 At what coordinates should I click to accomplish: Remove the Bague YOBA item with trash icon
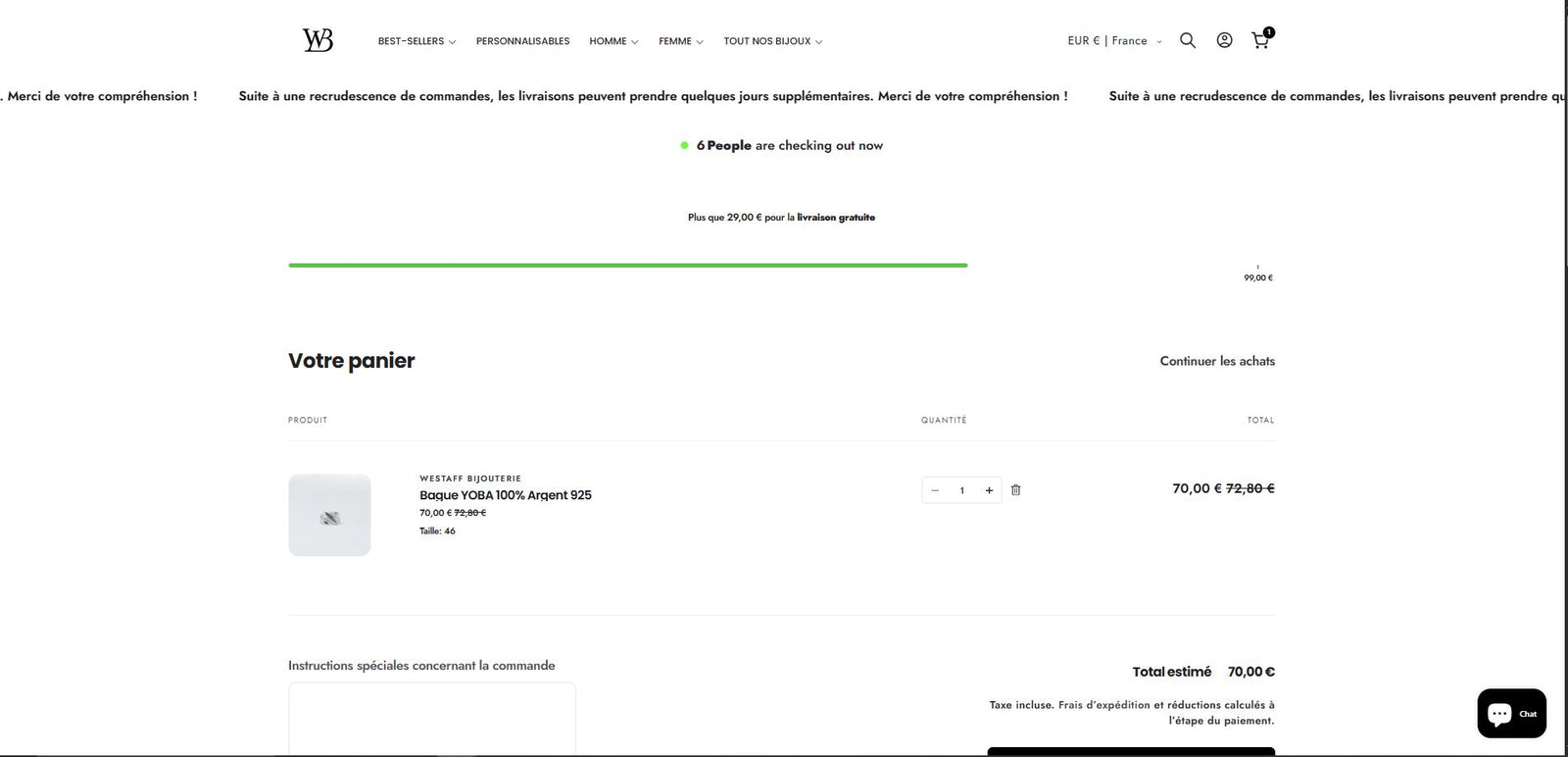[1015, 489]
